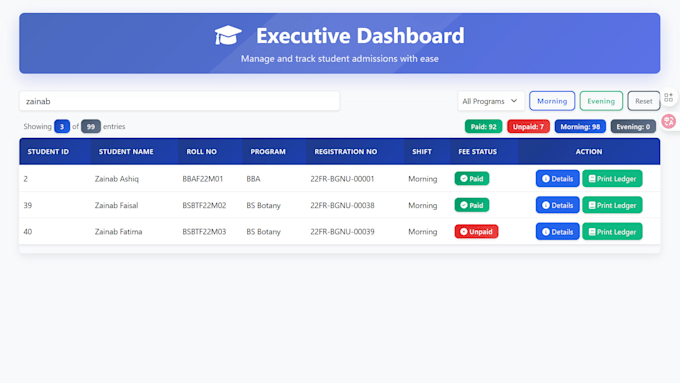The width and height of the screenshot is (680, 383).
Task: Click student ID 40 cell
Action: (x=28, y=232)
